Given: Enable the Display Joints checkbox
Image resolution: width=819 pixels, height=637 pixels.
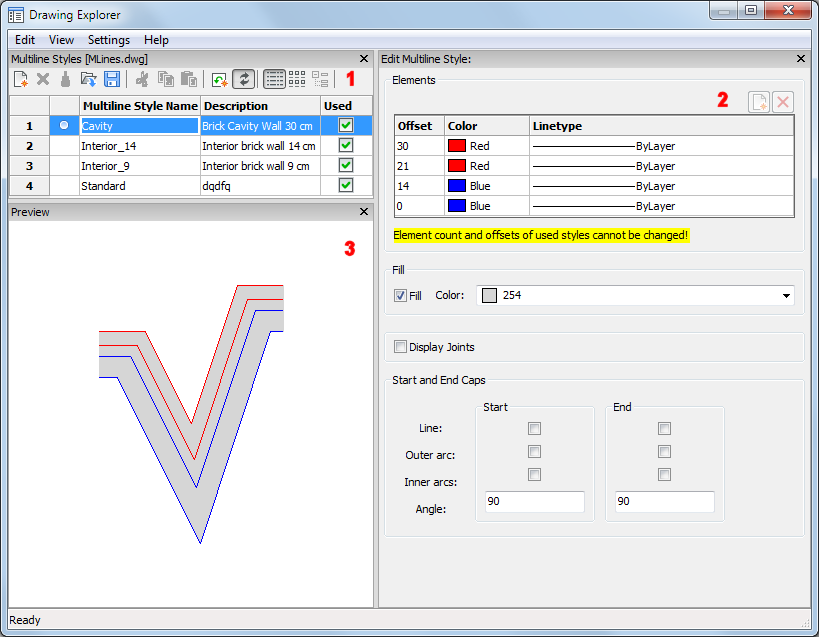Looking at the screenshot, I should coord(401,347).
